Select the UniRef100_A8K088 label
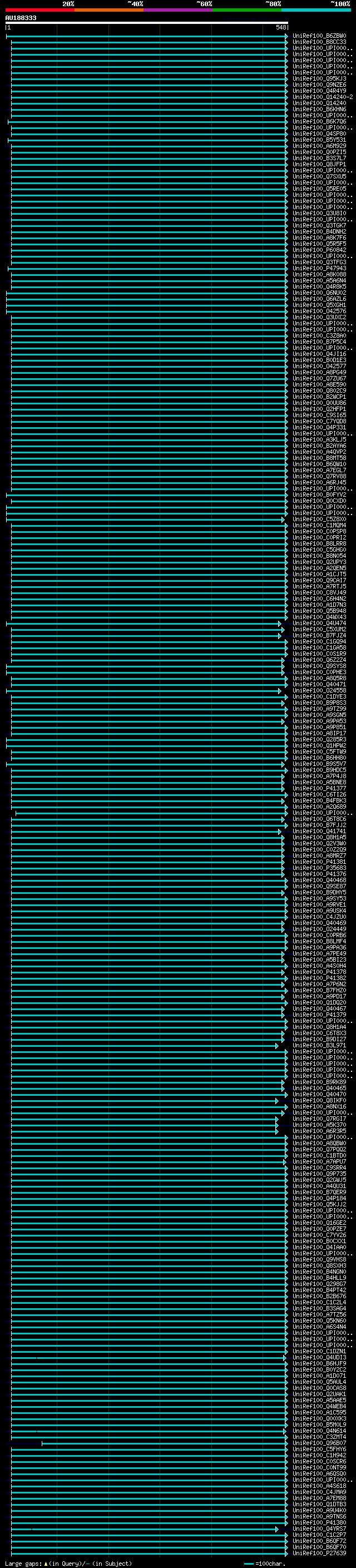The image size is (356, 1568). pos(319,275)
